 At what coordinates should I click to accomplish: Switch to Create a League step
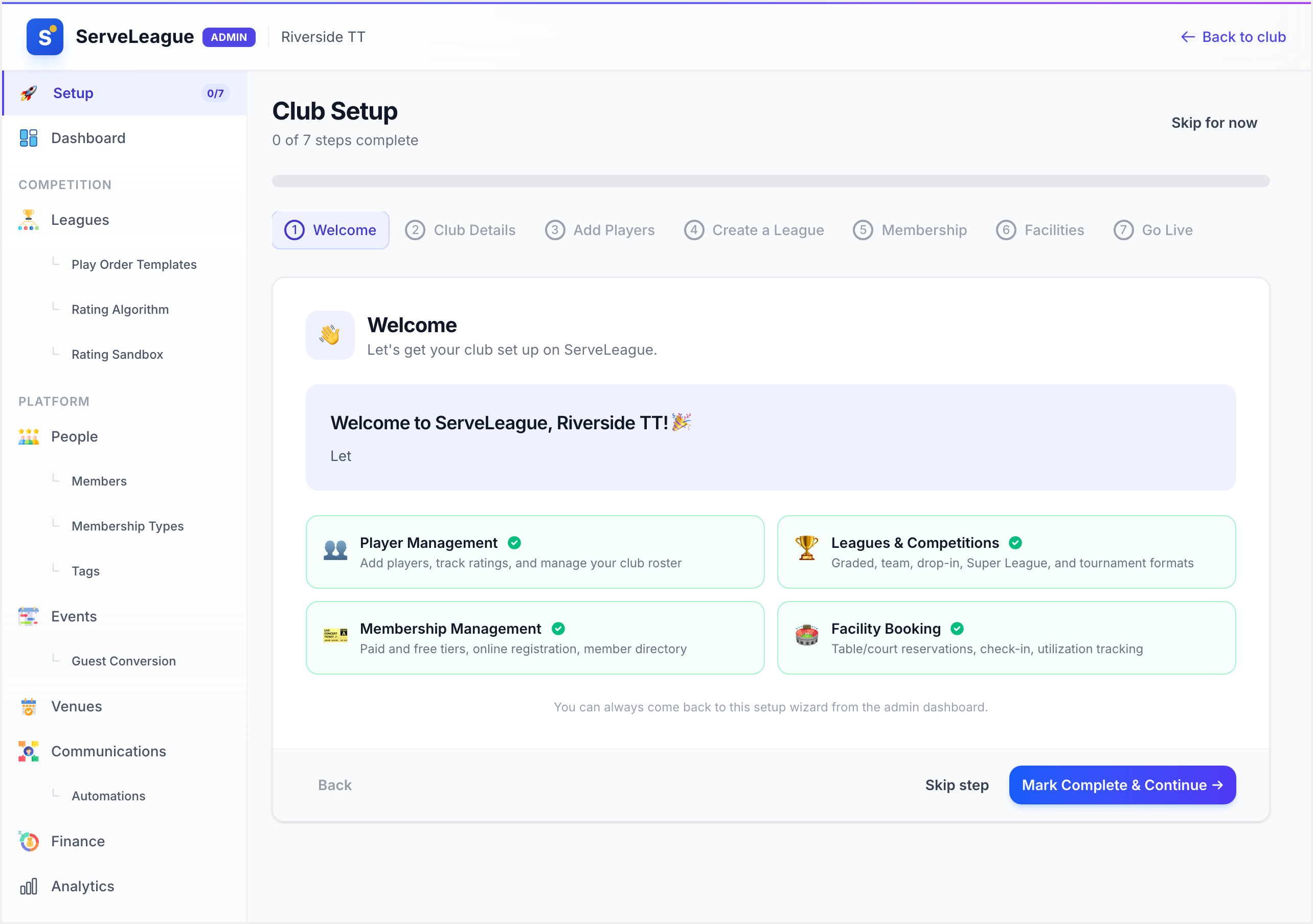point(754,230)
